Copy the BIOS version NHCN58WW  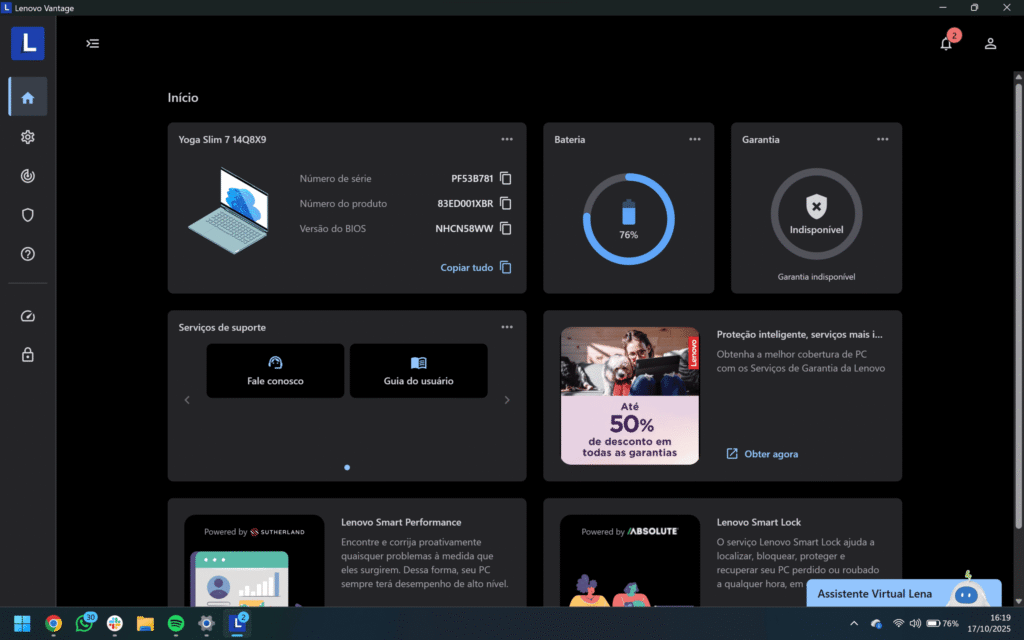click(506, 229)
